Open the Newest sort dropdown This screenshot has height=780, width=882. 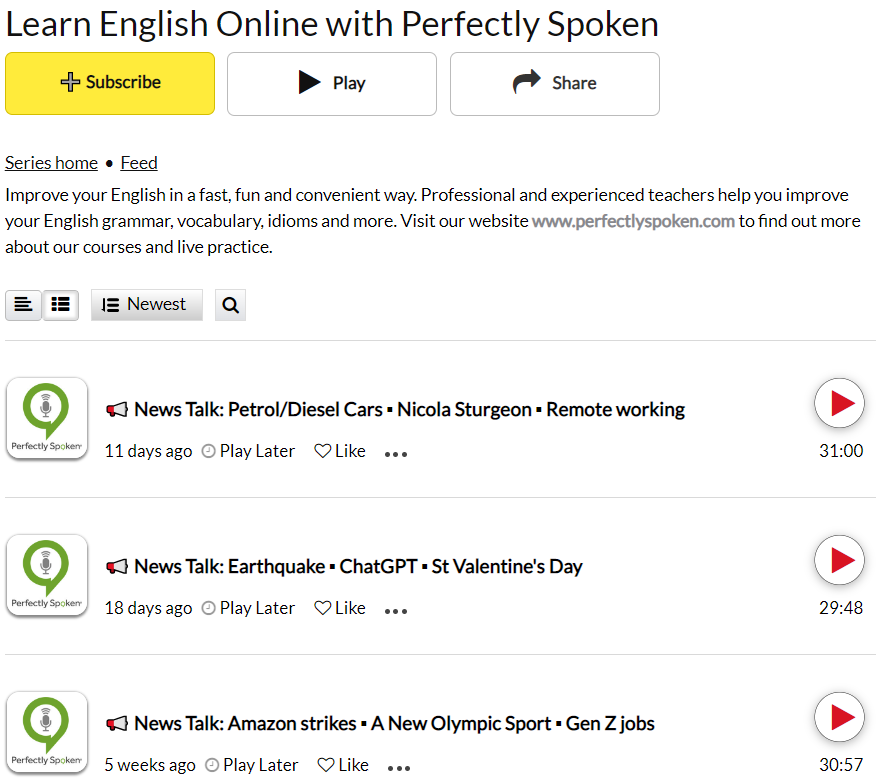click(x=147, y=305)
